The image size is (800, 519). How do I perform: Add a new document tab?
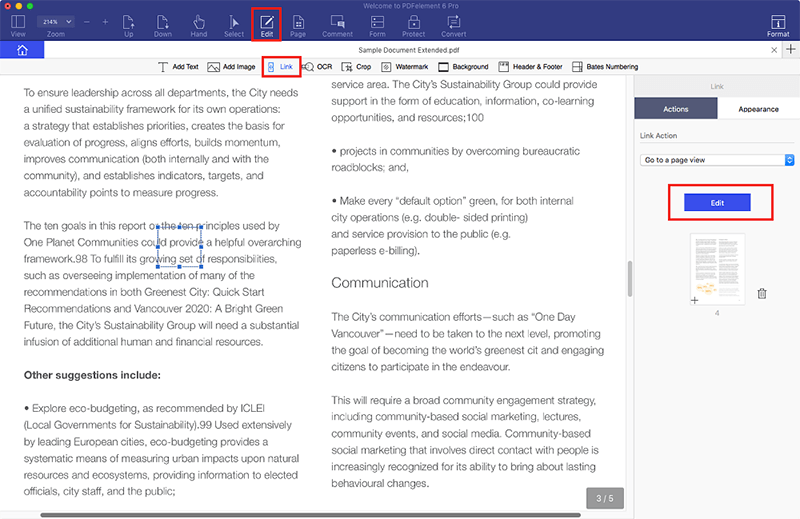pyautogui.click(x=790, y=50)
